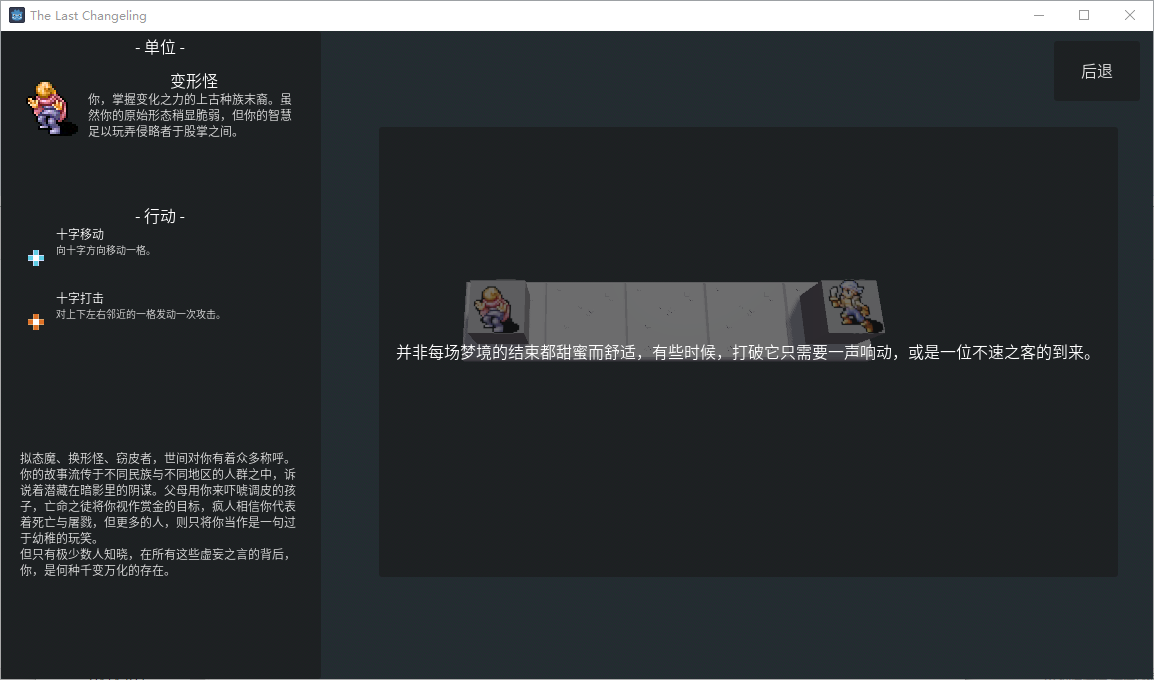Screen dimensions: 1154x680
Task: Click the 十字移动 action label
Action: point(80,234)
